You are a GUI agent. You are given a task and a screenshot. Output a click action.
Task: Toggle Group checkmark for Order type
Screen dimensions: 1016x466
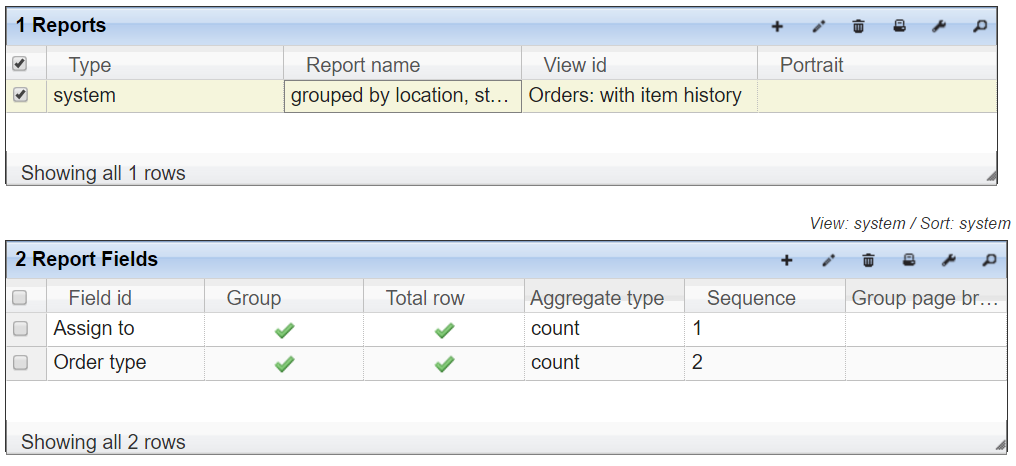(284, 364)
